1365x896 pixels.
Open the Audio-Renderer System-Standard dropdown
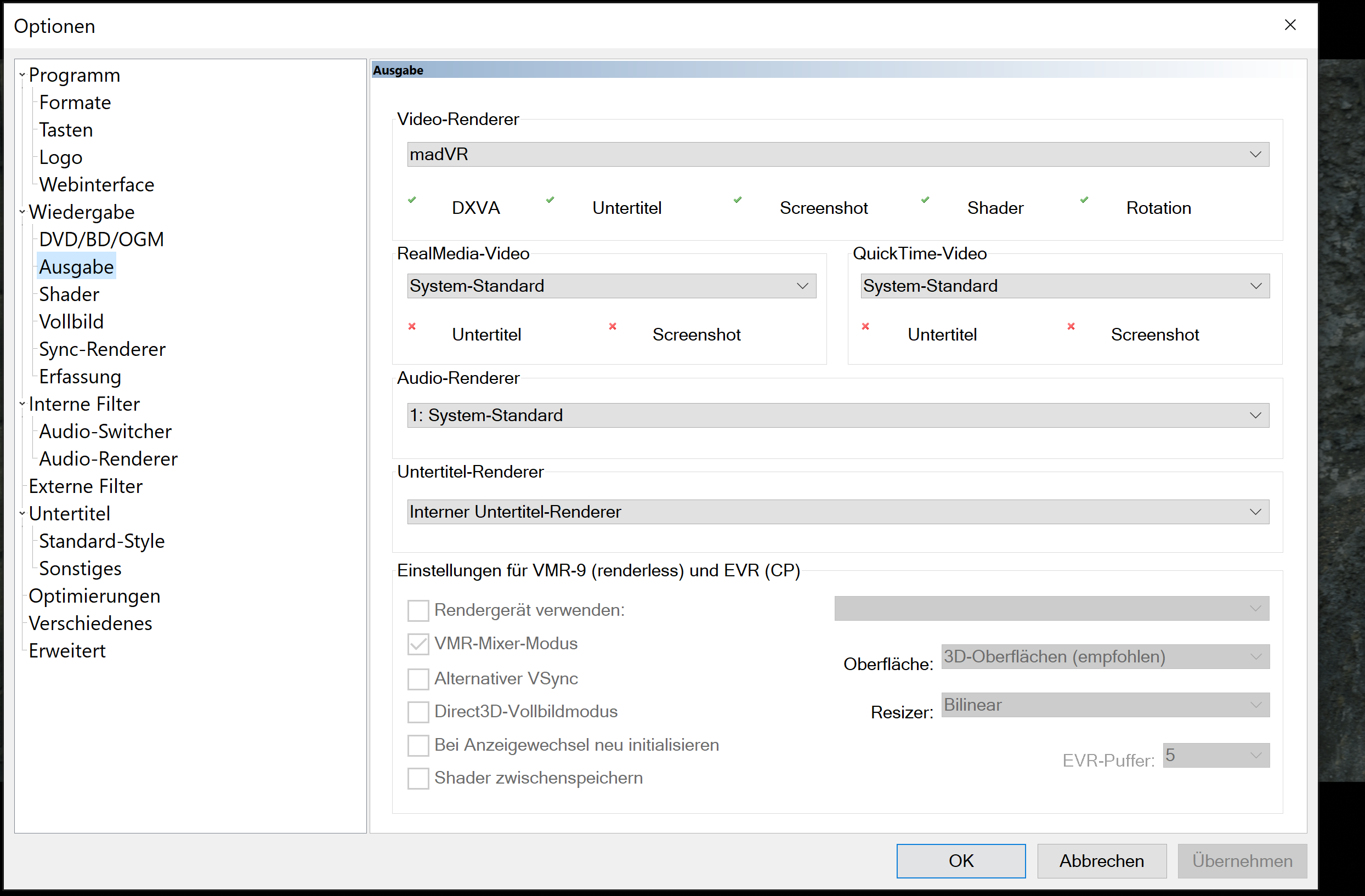click(837, 415)
